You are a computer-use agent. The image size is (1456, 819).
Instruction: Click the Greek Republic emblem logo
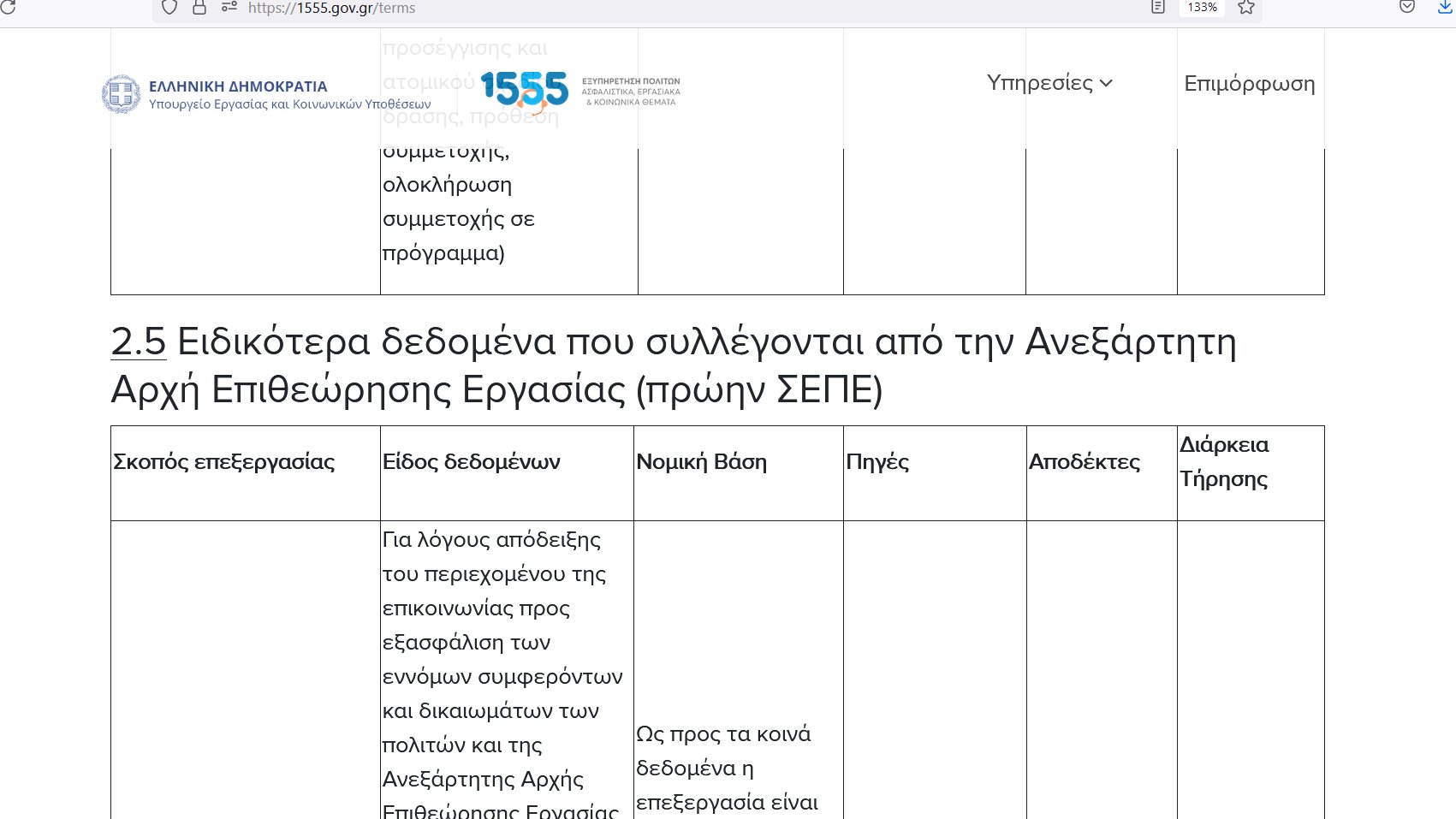tap(121, 94)
